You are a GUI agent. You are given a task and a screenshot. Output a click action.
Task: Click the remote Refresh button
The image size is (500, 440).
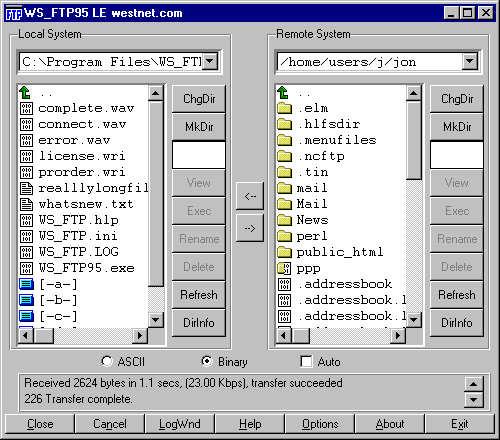click(x=457, y=295)
